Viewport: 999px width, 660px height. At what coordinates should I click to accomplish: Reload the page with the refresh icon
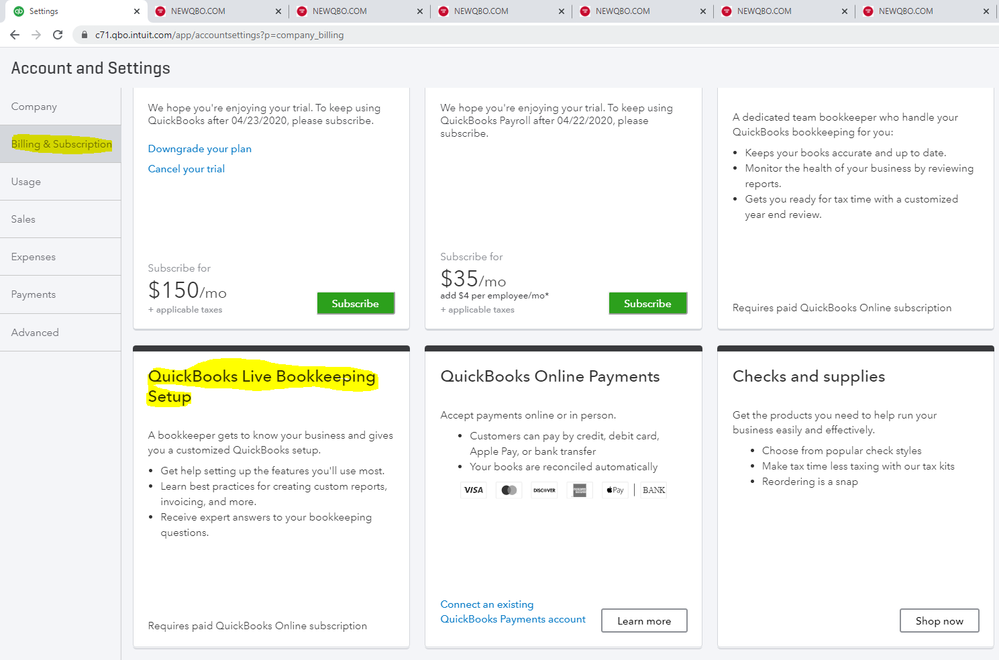point(59,33)
